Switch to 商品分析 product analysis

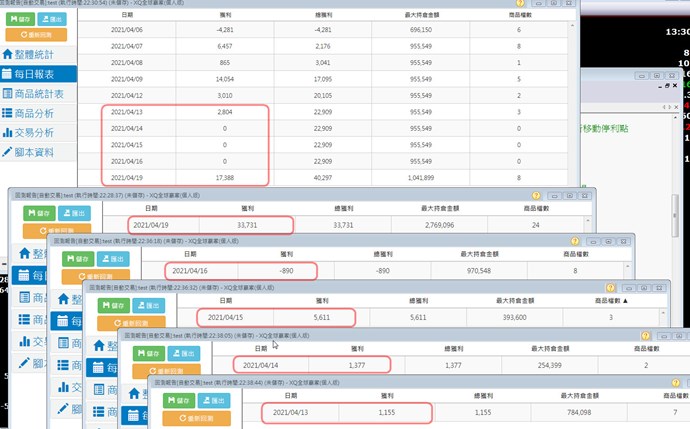tap(40, 113)
